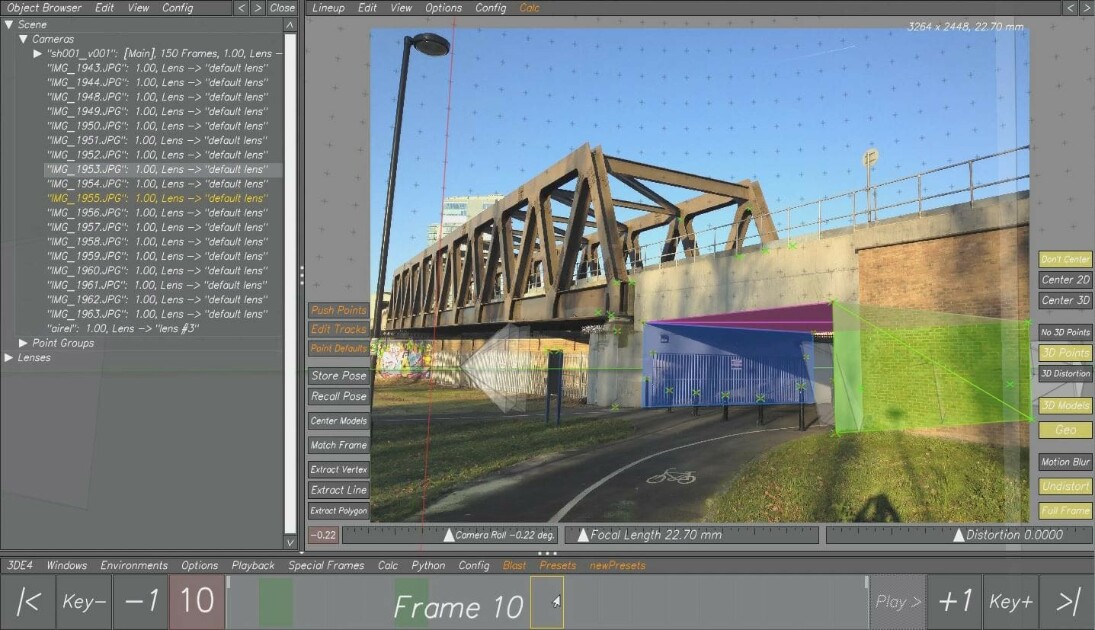This screenshot has height=630, width=1095.
Task: Expand the Point Groups node
Action: coord(23,343)
